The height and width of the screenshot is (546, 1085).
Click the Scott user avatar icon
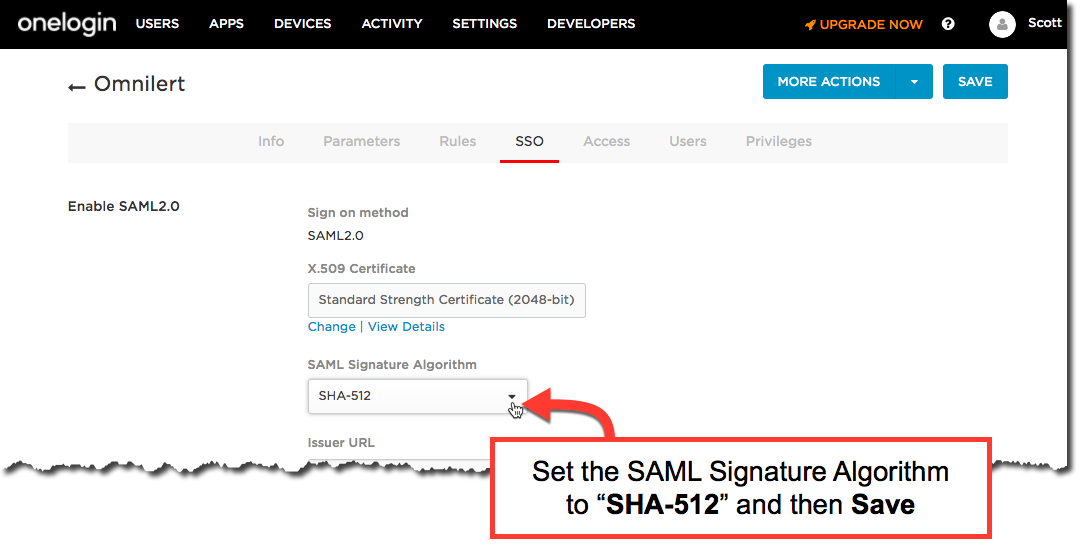click(1002, 24)
